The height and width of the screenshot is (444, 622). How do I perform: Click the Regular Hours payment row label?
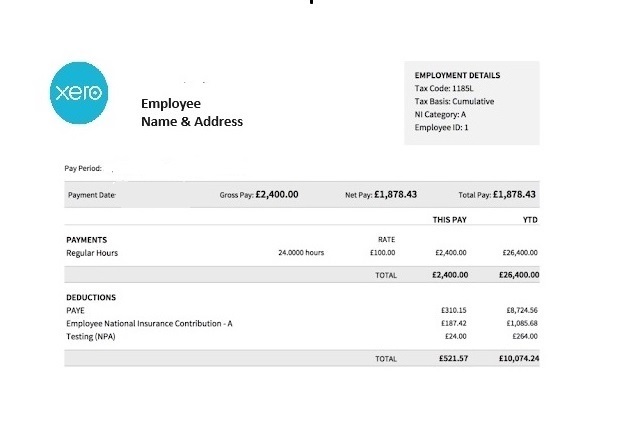[x=92, y=253]
